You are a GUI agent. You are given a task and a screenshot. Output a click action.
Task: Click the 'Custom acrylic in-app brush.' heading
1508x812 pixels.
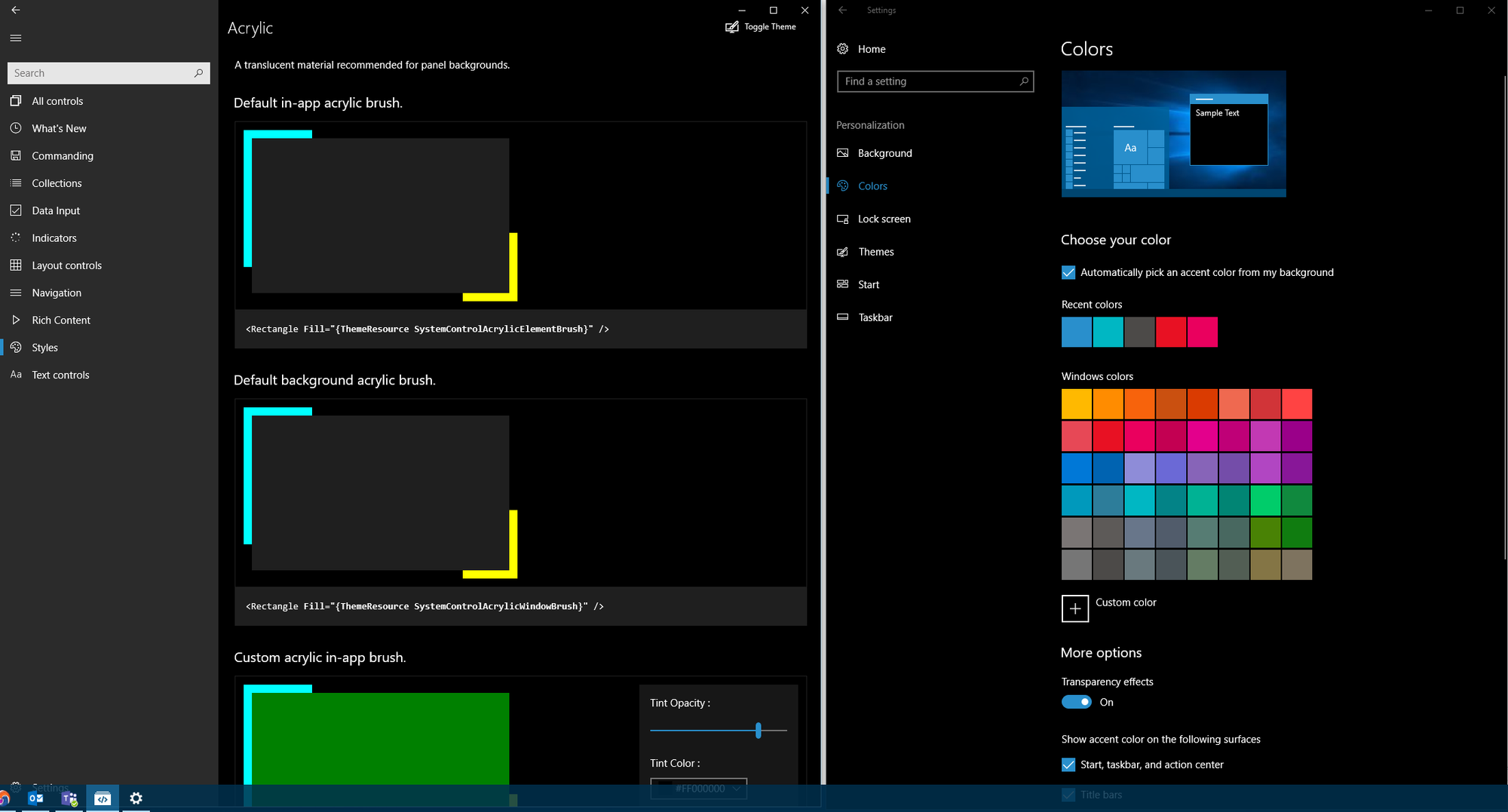(320, 657)
